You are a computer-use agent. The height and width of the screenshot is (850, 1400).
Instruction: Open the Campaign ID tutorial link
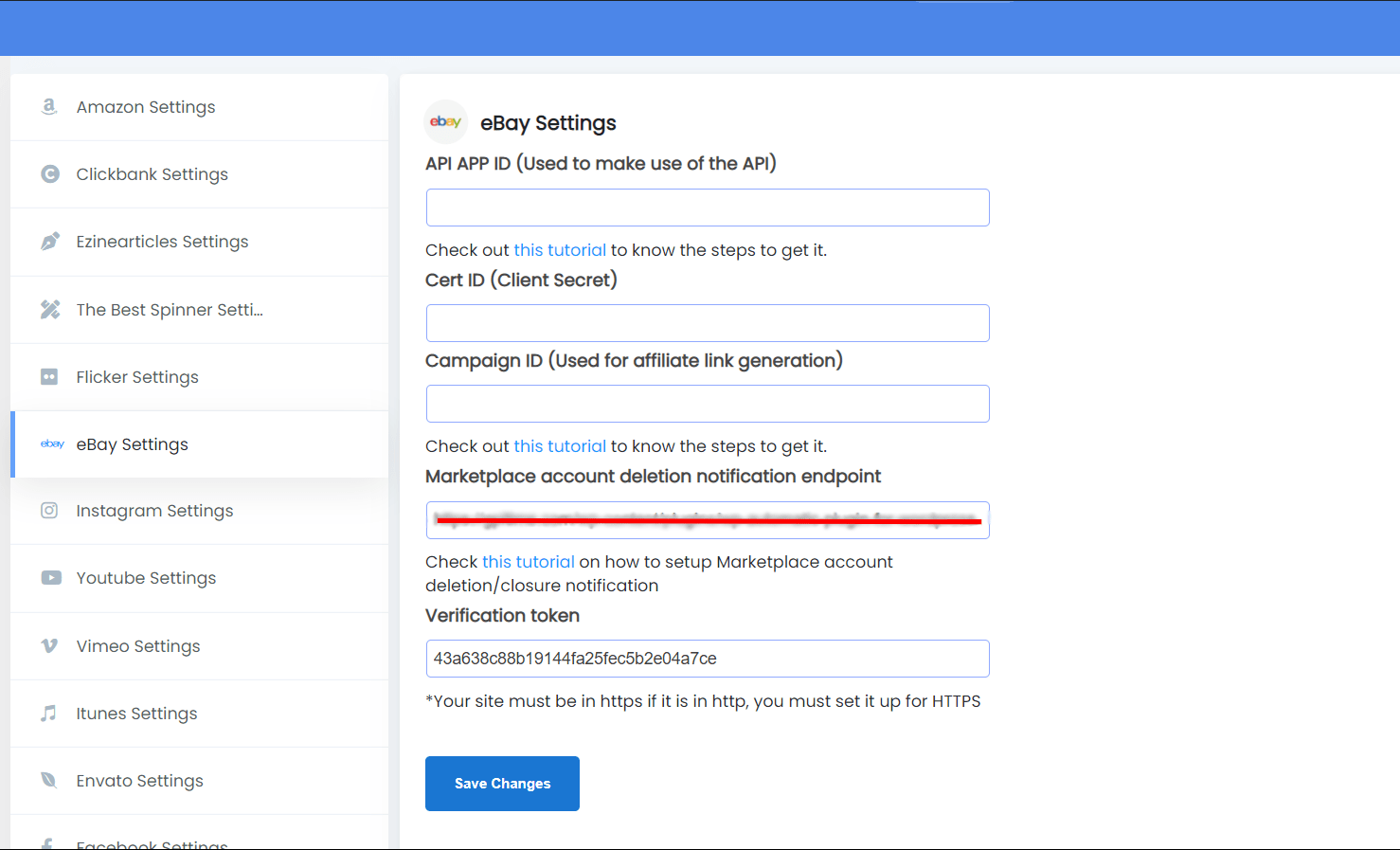[560, 445]
